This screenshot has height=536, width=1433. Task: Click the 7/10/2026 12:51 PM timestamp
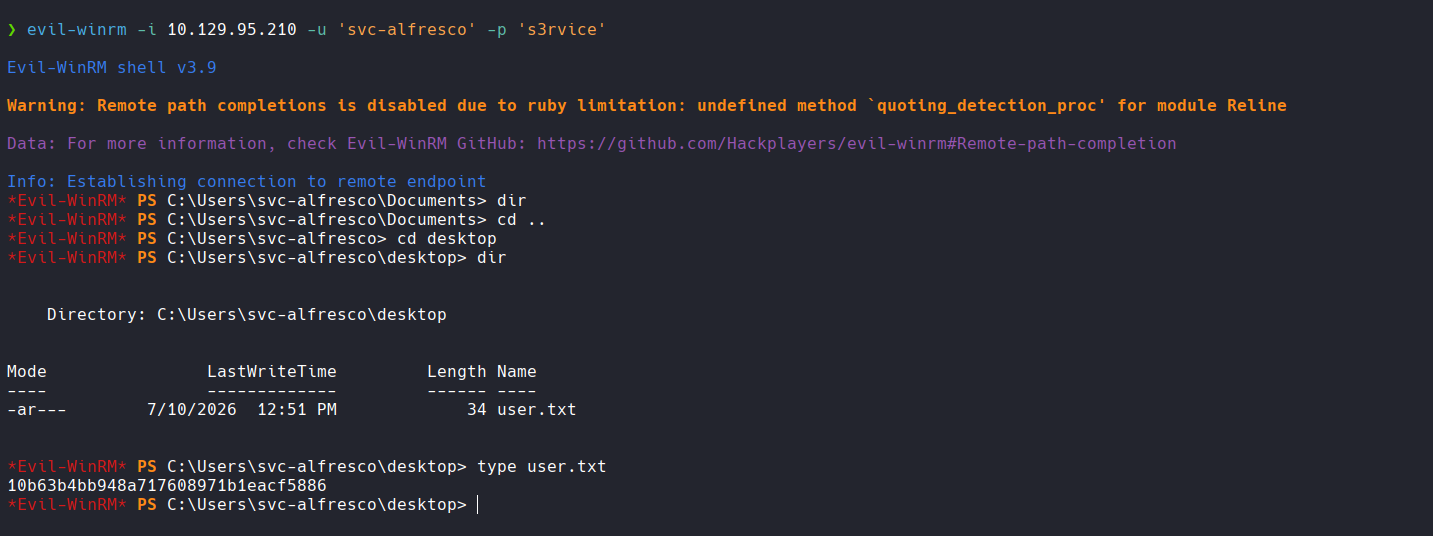pos(242,410)
